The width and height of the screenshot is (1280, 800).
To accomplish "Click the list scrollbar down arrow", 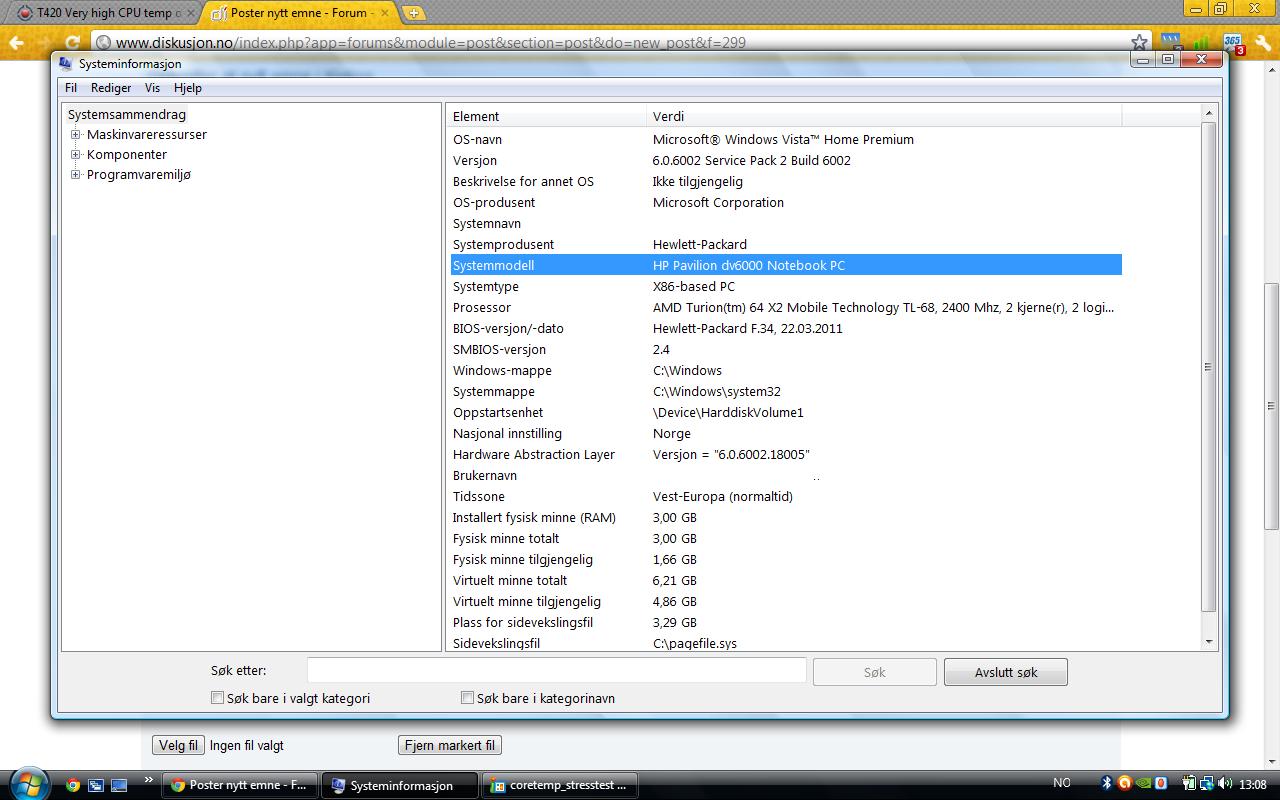I will tap(1208, 641).
